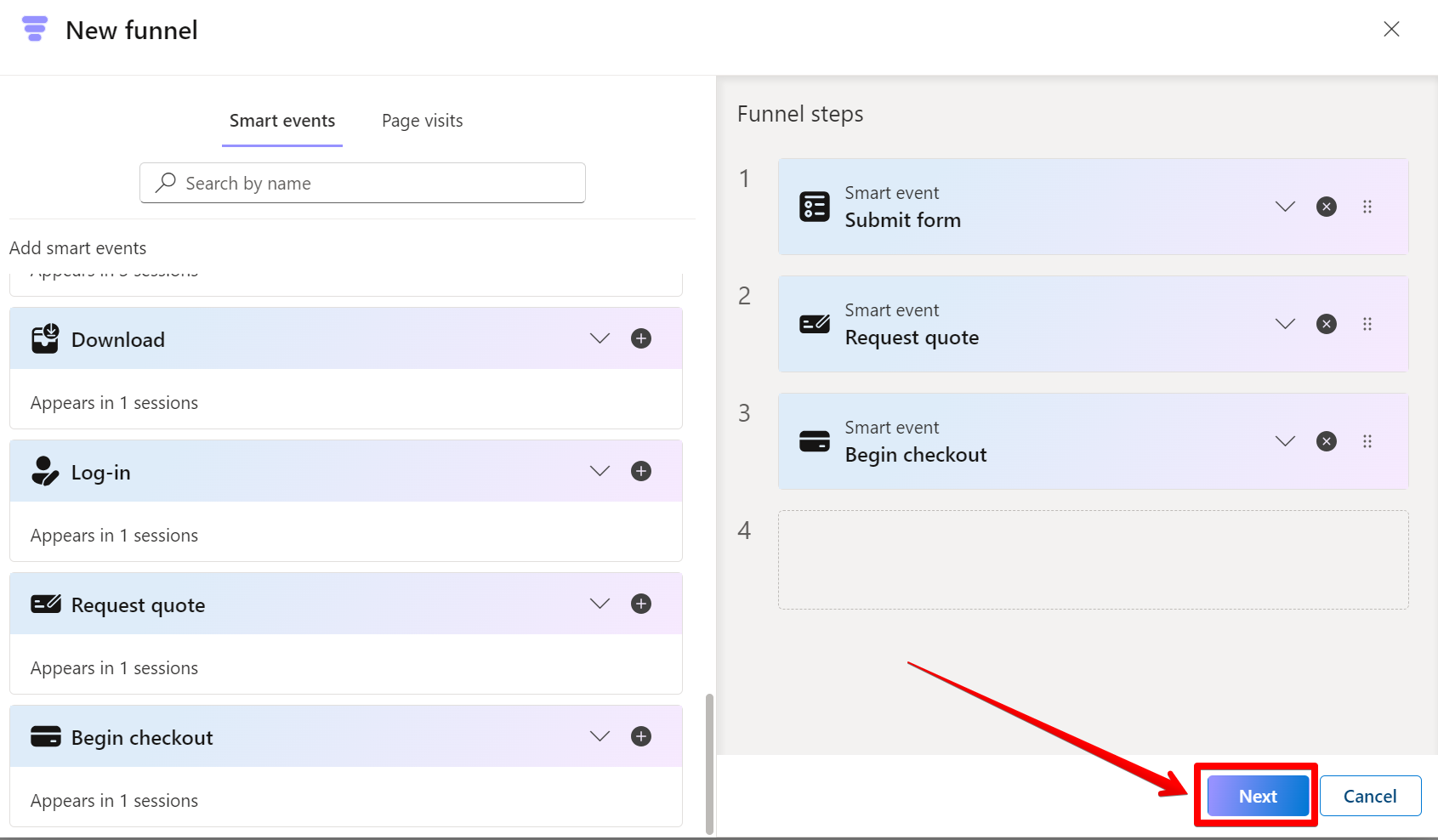Add the Download event to funnel steps

tap(641, 338)
